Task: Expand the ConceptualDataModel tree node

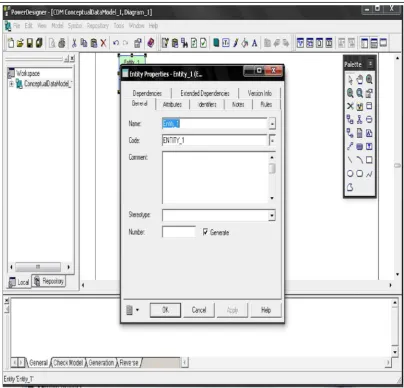Action: click(11, 84)
